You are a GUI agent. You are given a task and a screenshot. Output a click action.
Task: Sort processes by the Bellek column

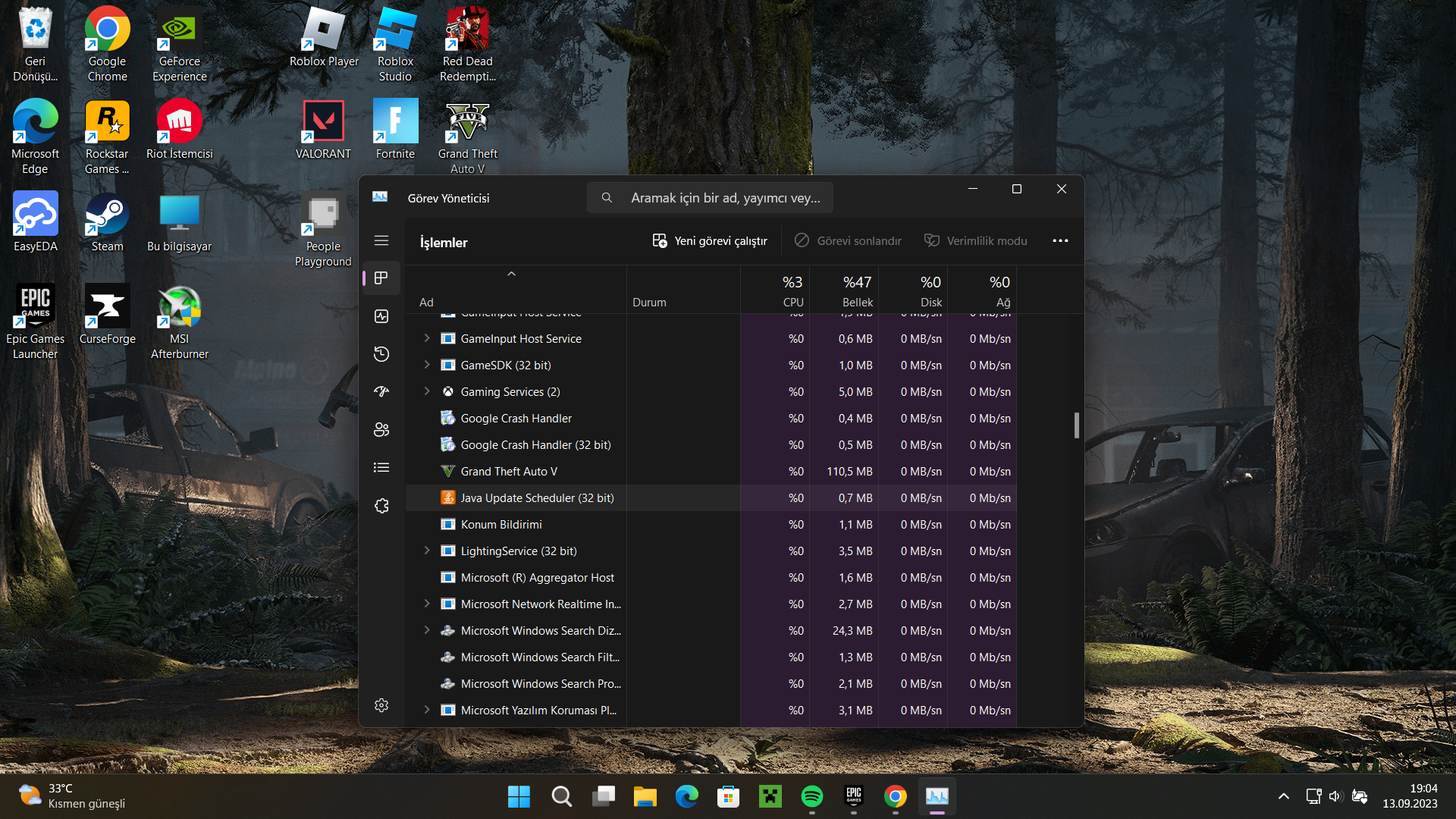857,291
